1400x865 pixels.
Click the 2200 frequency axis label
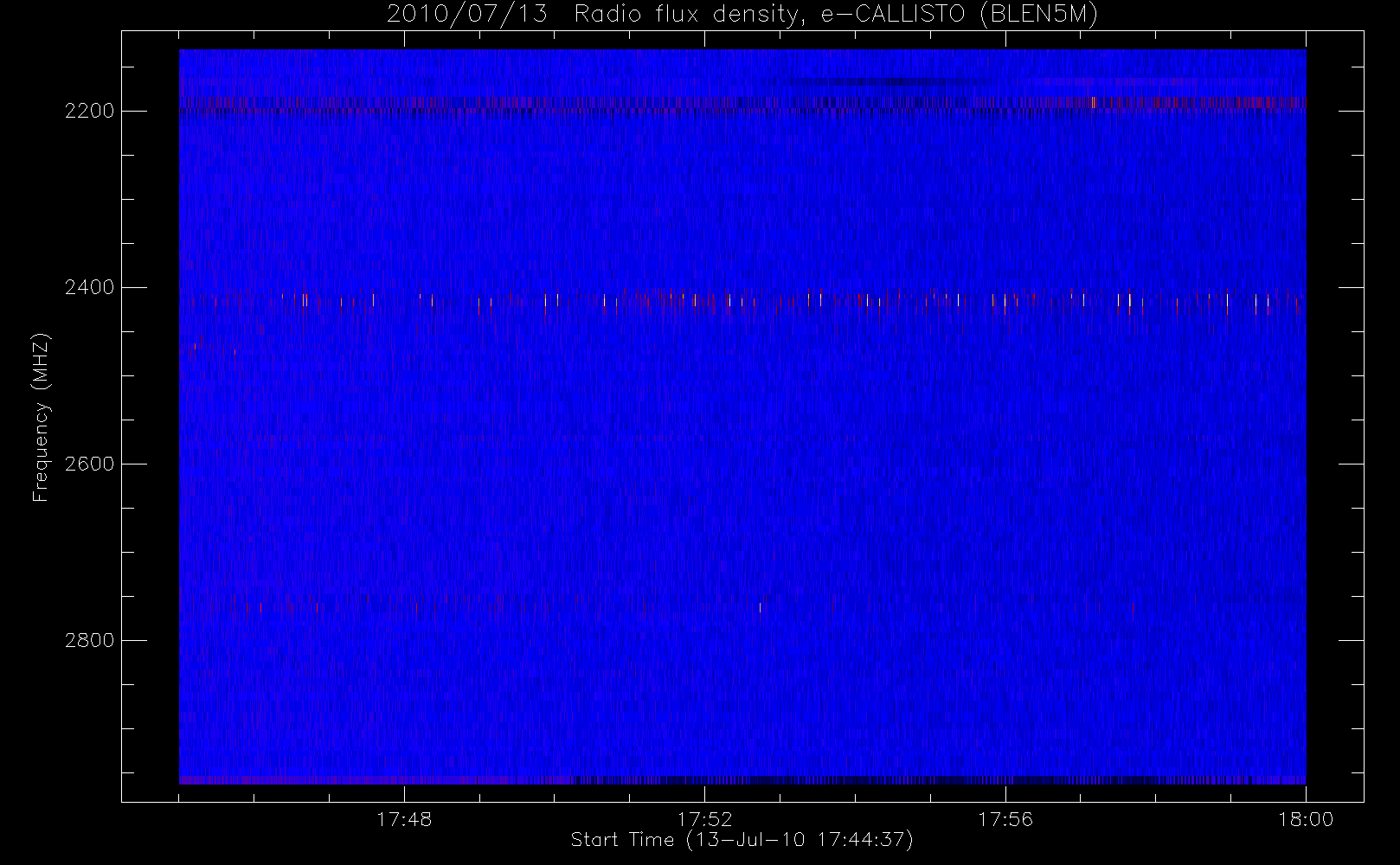(89, 112)
